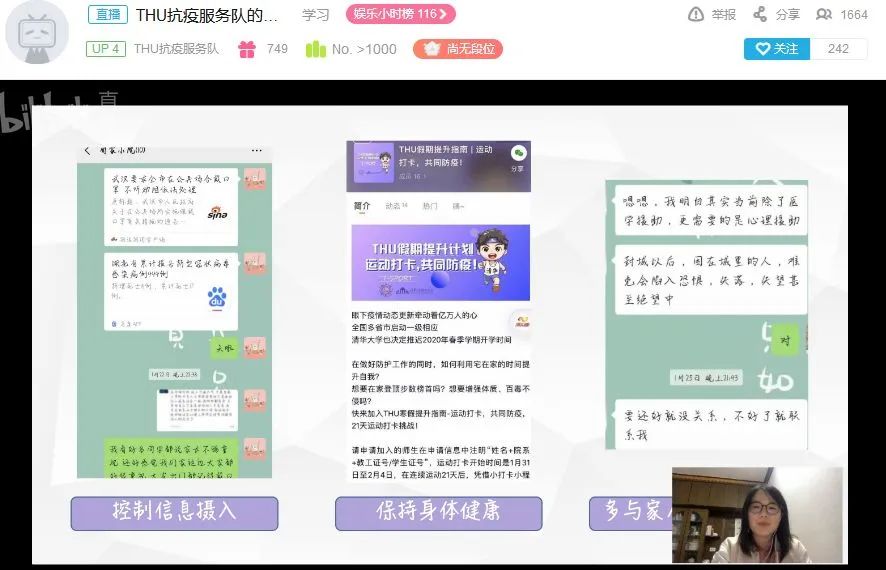Click the pink gift icon beside 749

tap(247, 49)
